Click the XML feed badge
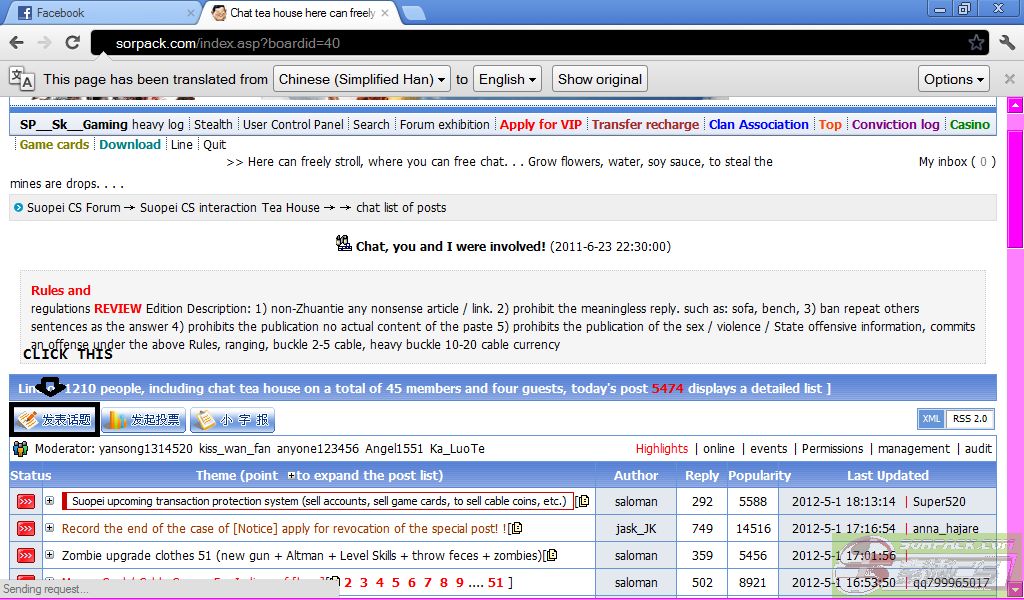Image resolution: width=1024 pixels, height=600 pixels. coord(931,419)
